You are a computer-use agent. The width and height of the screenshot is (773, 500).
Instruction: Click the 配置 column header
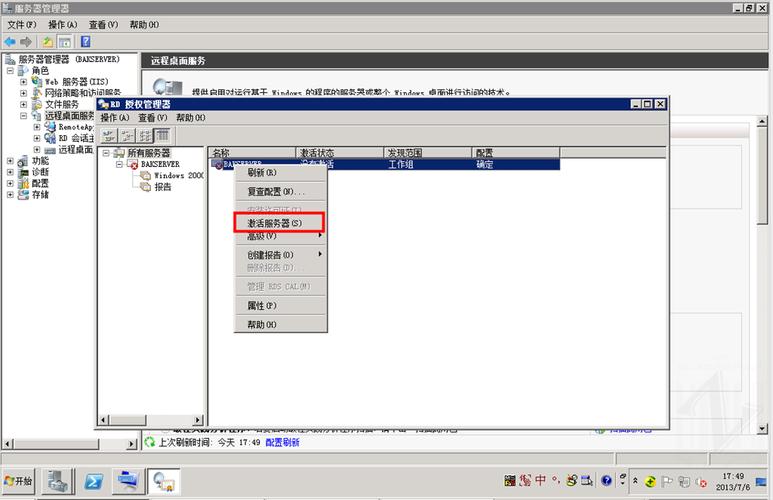[x=515, y=153]
